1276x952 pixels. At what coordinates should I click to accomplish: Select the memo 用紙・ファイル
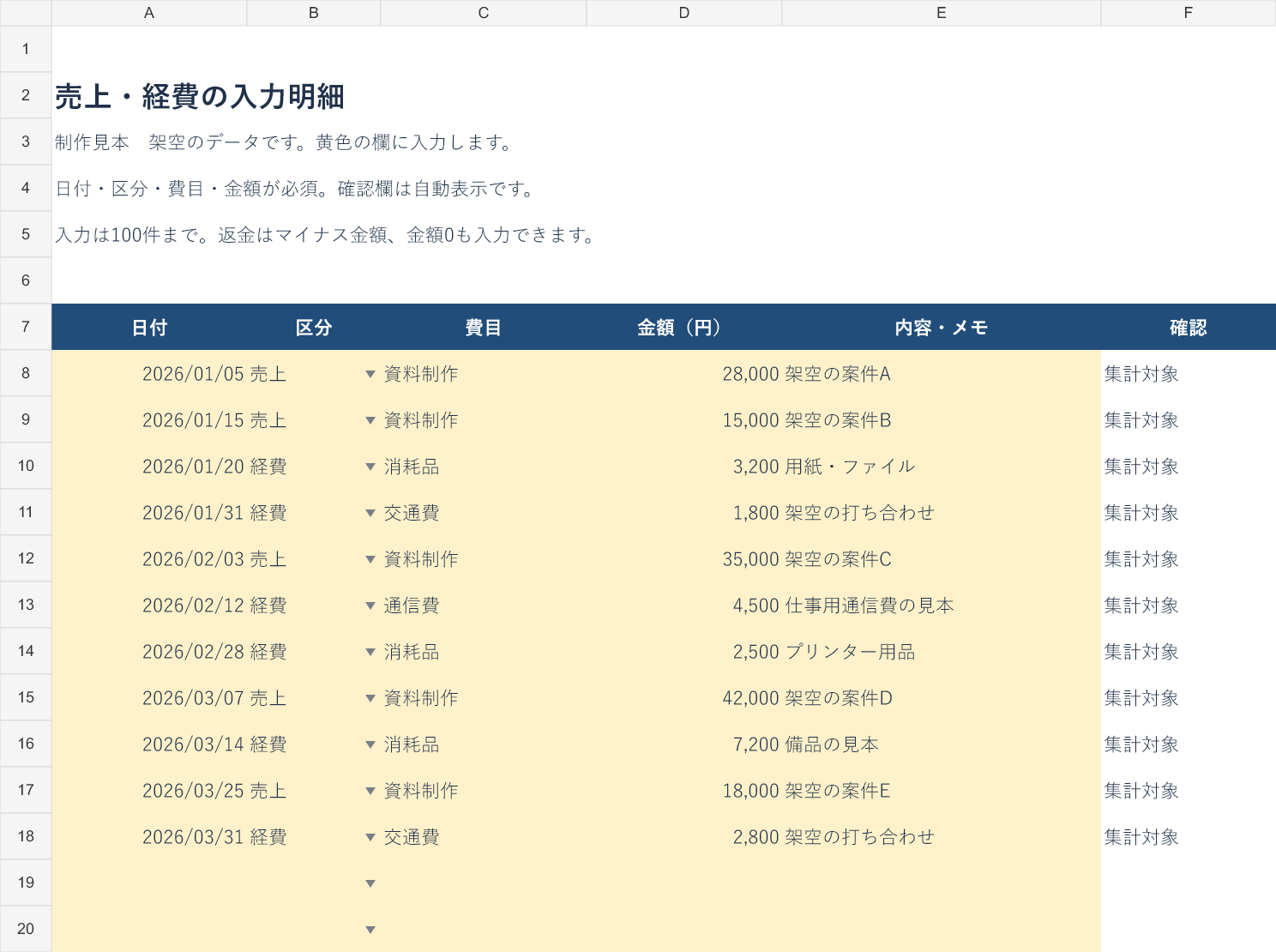click(850, 467)
